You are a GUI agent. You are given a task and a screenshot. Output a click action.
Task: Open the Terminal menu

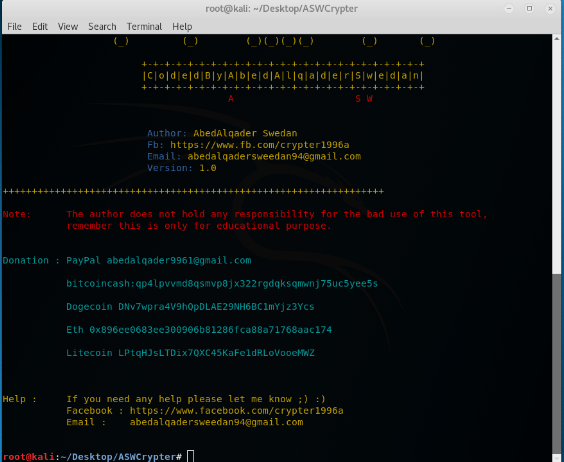click(x=144, y=27)
